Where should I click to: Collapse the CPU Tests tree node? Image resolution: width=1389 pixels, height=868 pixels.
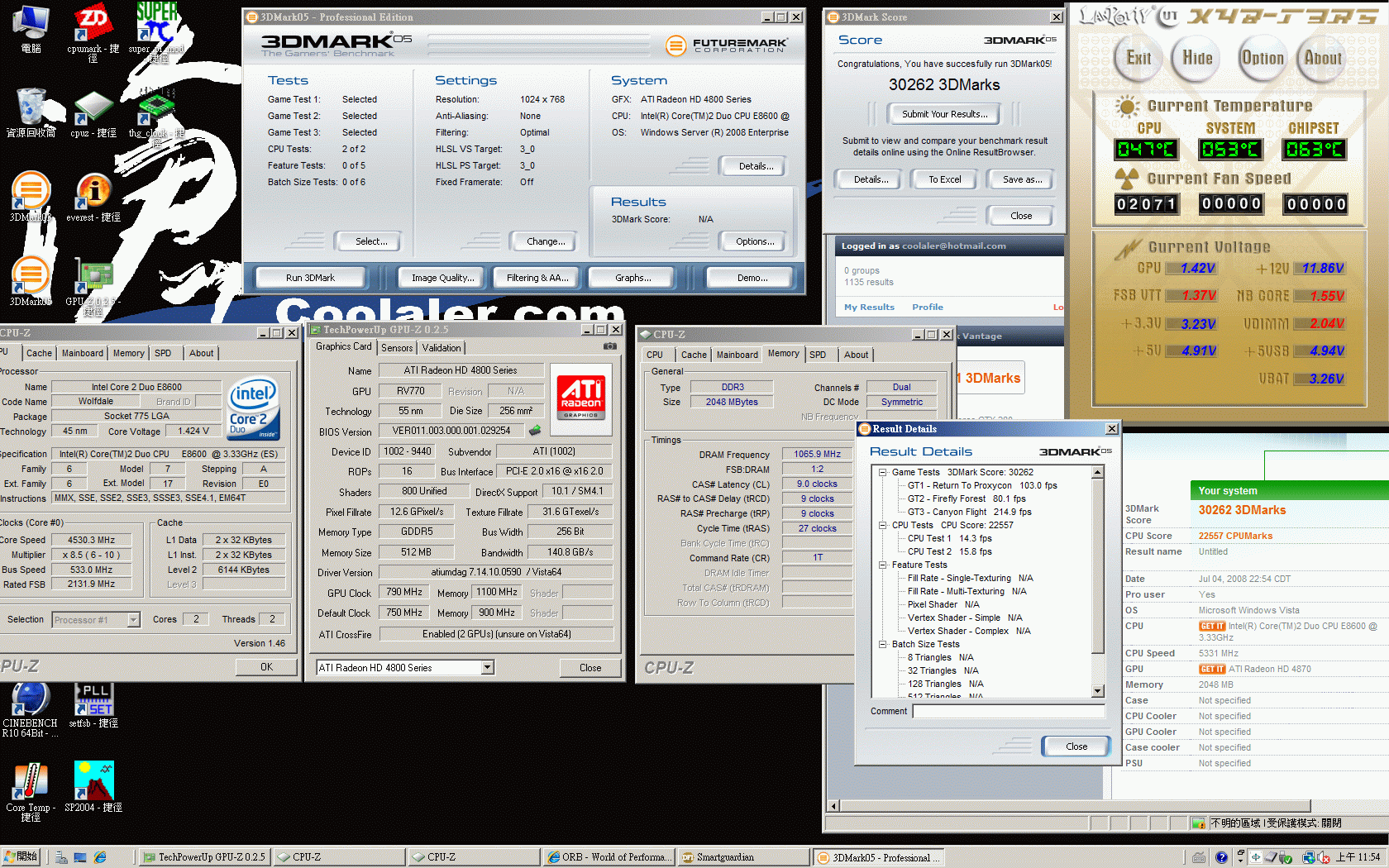point(882,525)
